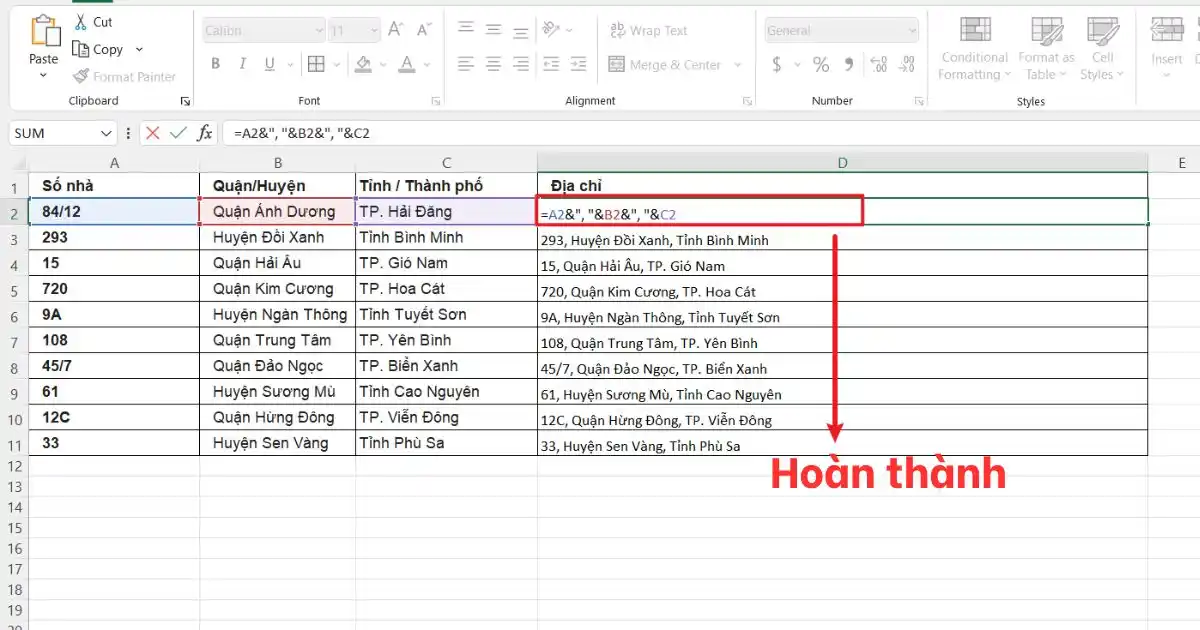The image size is (1200, 630).
Task: Apply percent style
Action: click(821, 65)
